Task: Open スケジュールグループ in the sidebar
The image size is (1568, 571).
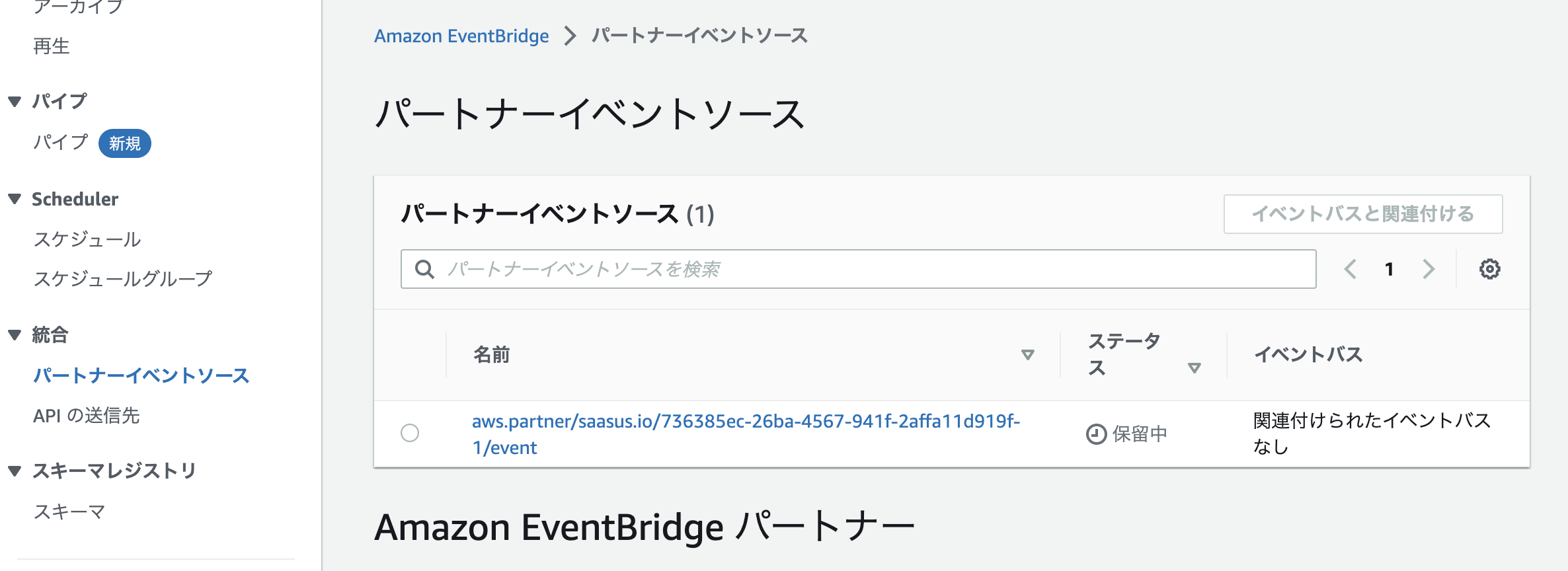Action: [123, 279]
